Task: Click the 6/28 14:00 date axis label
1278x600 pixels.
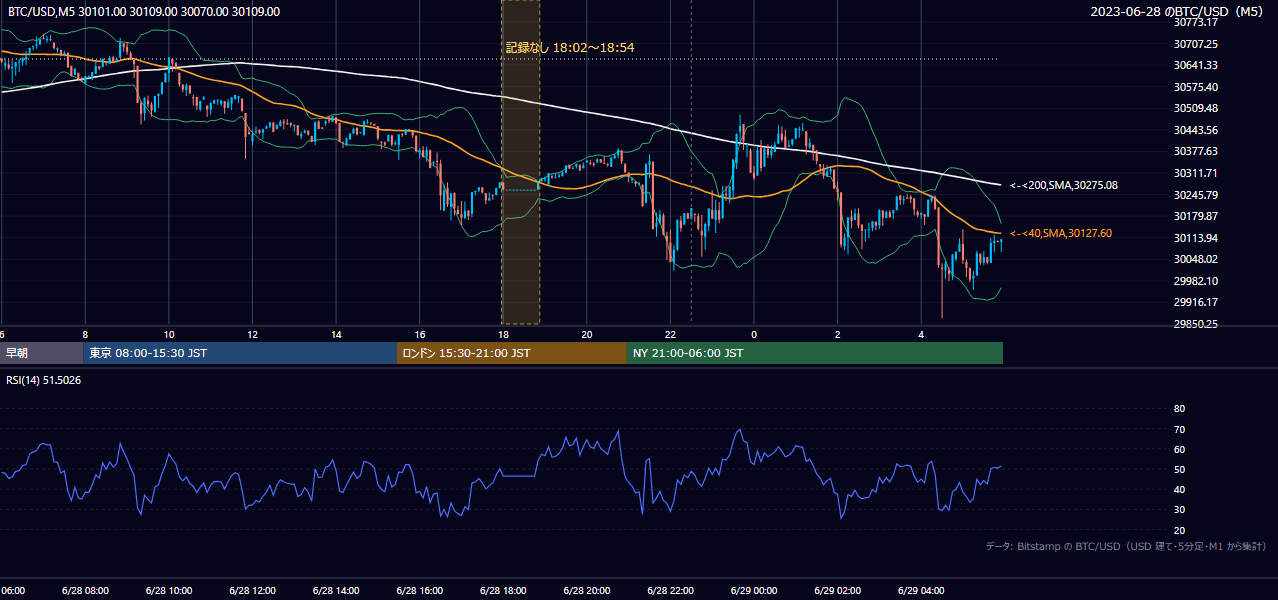Action: tap(336, 591)
